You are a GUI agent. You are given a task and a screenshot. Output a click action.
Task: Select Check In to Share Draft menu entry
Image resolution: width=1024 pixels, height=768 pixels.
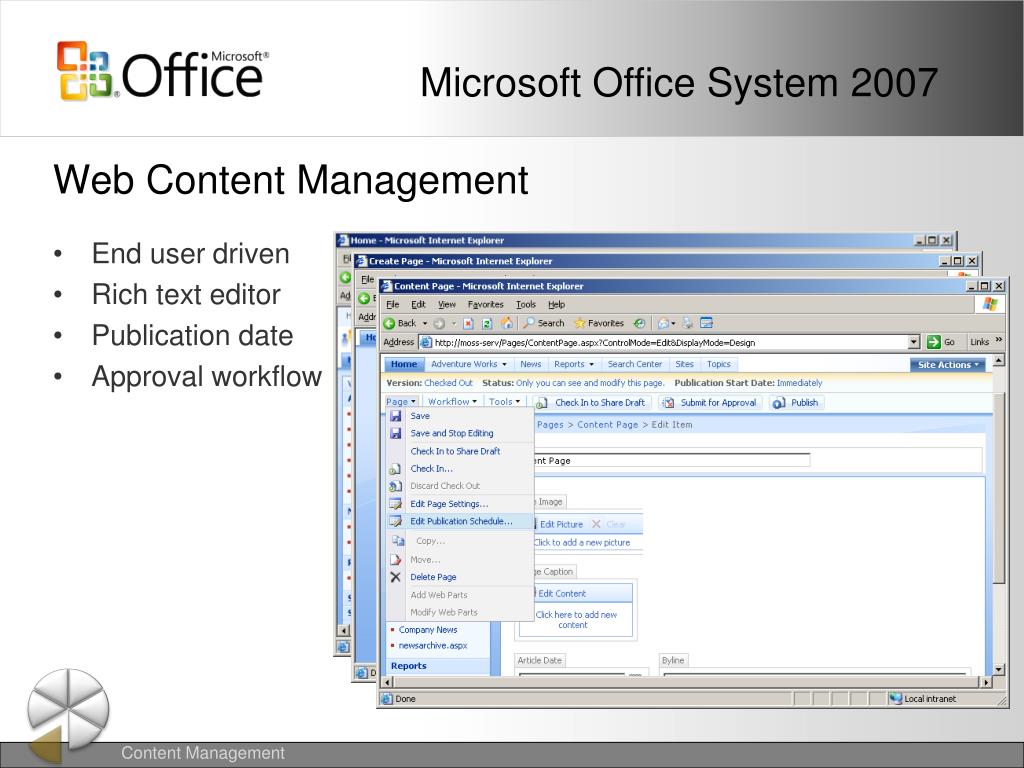point(455,451)
